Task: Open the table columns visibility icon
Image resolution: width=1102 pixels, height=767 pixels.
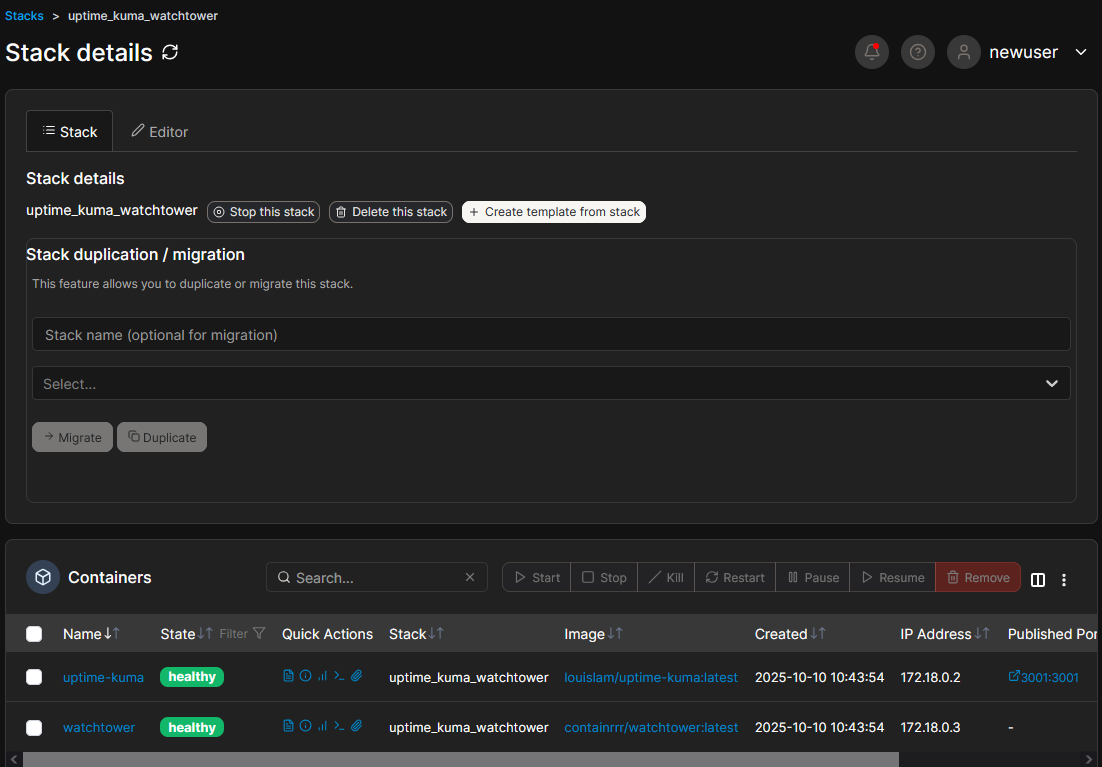Action: [1038, 579]
